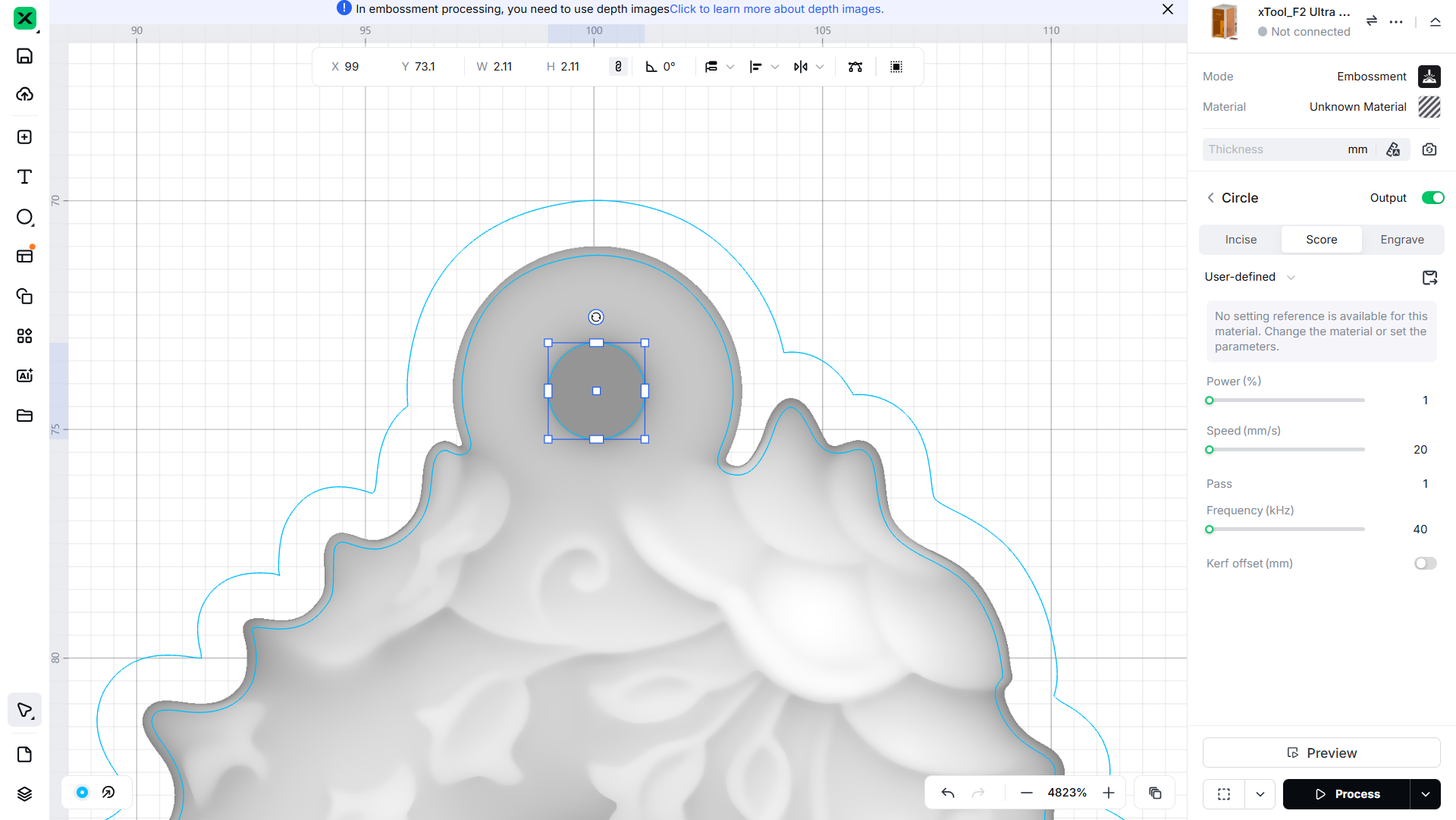Open the shape tool in sidebar
This screenshot has height=820, width=1456.
(x=24, y=218)
